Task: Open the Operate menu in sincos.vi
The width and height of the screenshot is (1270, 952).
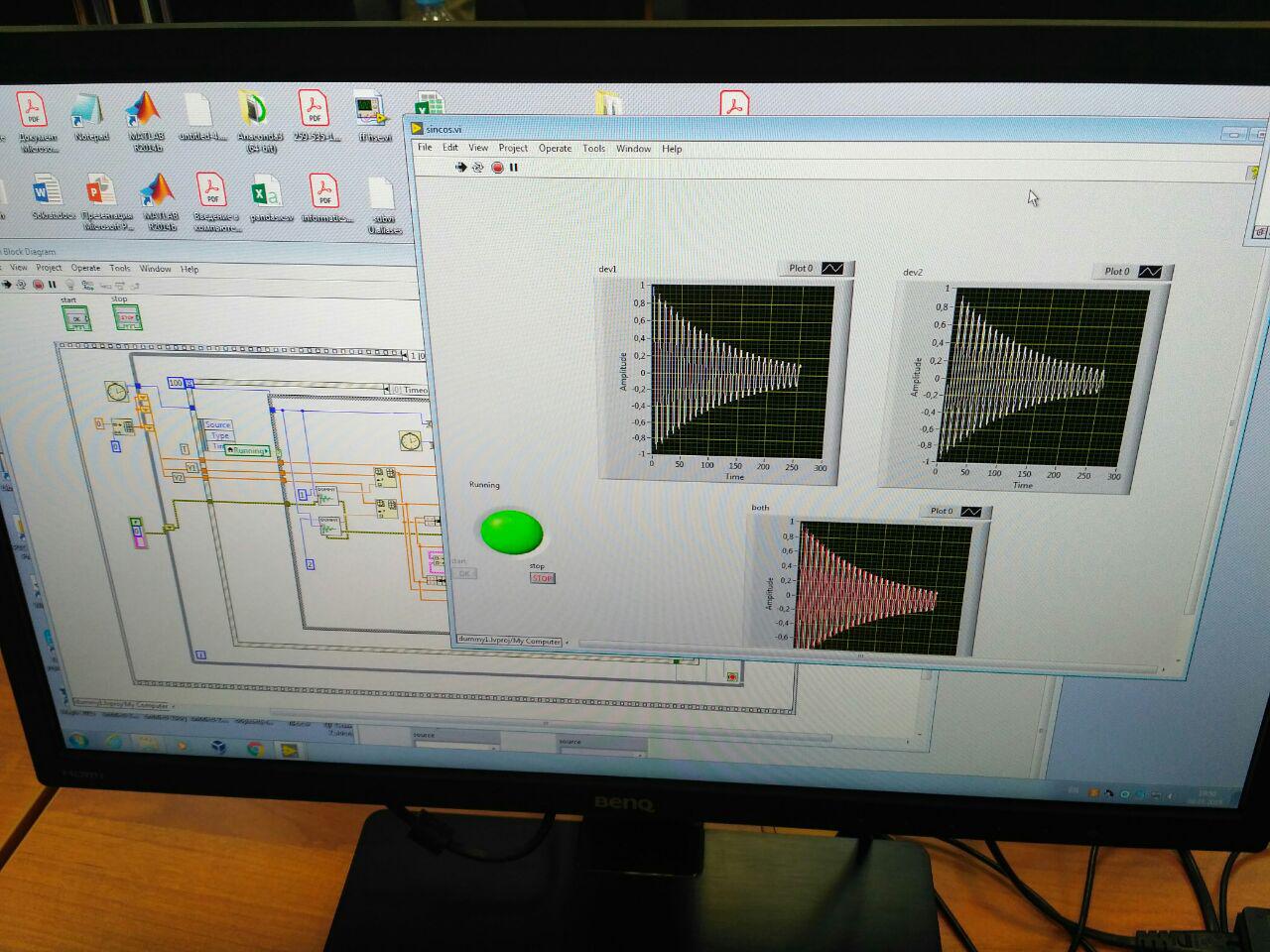Action: pos(555,149)
